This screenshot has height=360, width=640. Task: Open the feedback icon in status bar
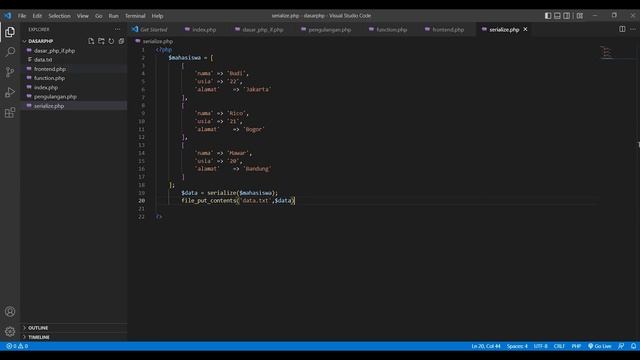click(621, 346)
